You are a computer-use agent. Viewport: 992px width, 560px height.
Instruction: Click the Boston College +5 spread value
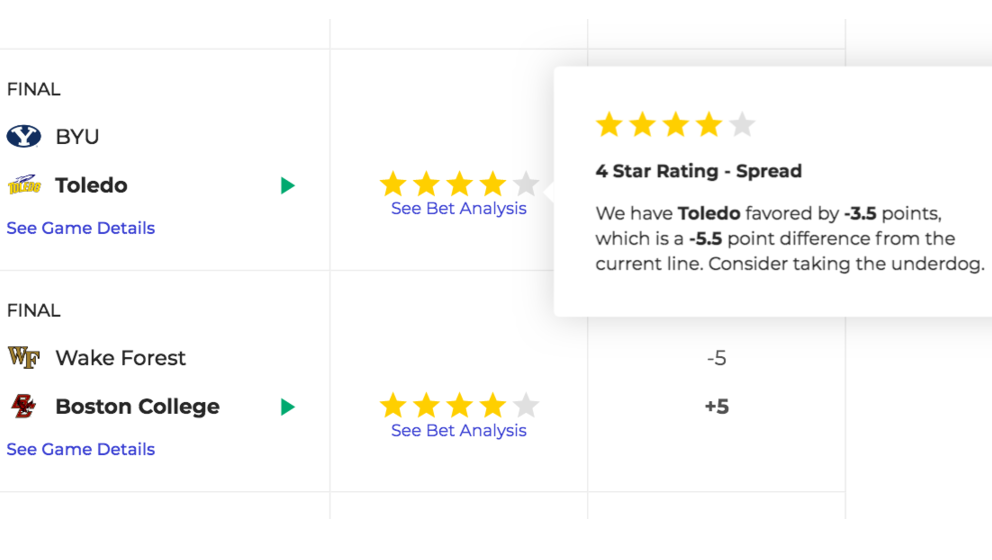pyautogui.click(x=717, y=406)
